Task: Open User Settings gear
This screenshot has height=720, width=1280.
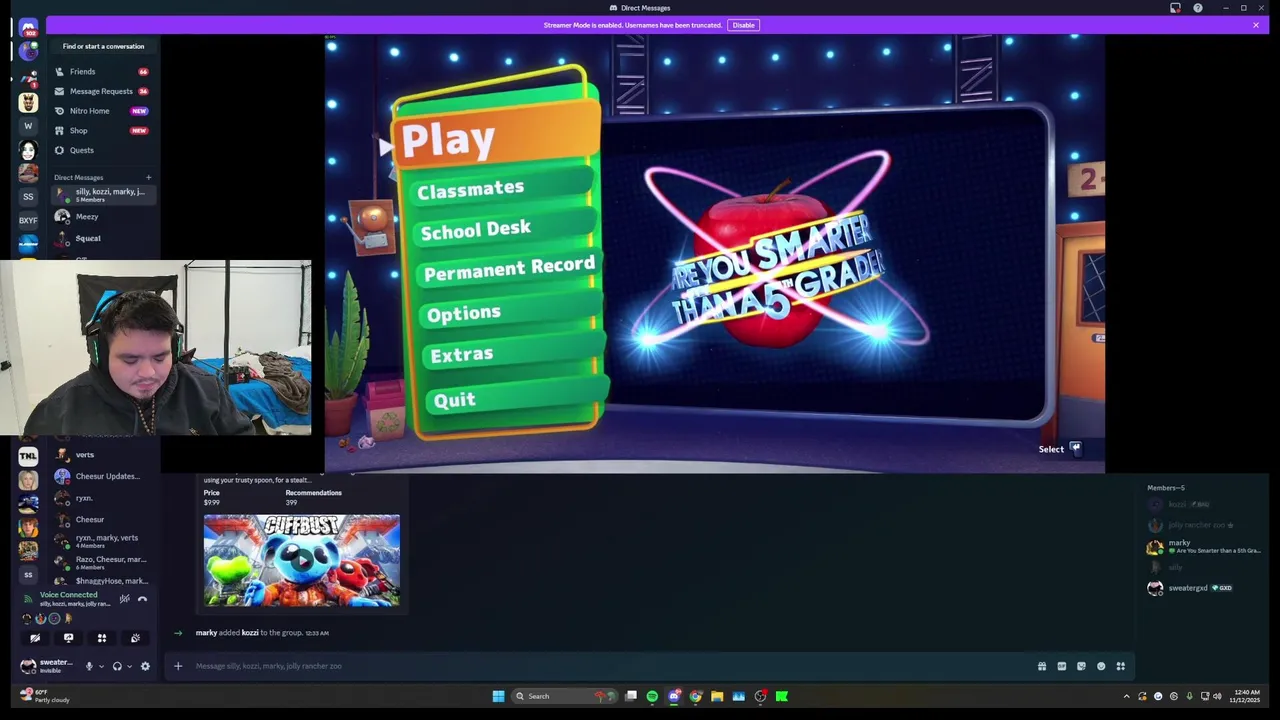Action: click(x=145, y=666)
